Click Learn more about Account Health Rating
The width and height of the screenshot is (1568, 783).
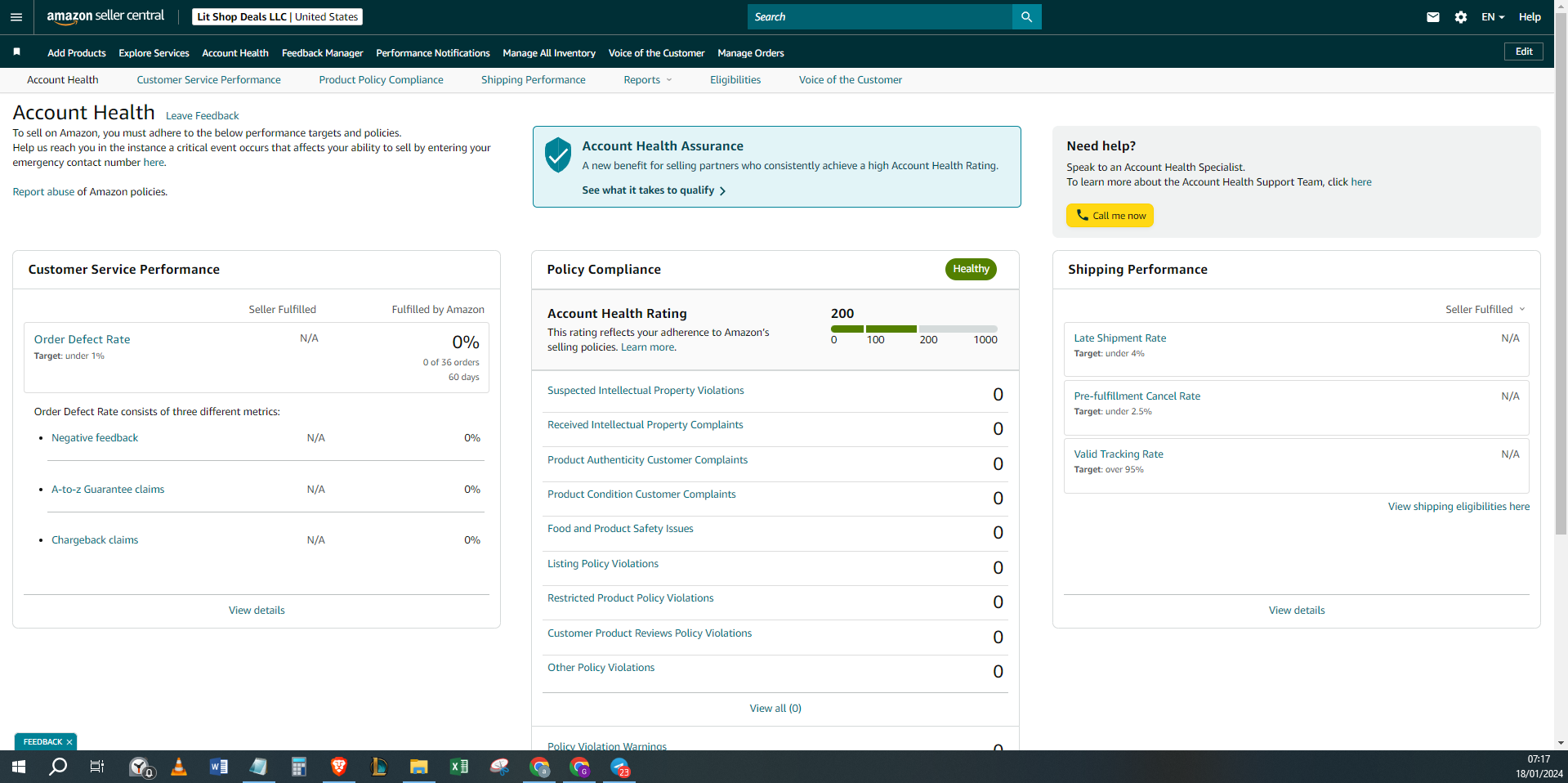pyautogui.click(x=648, y=347)
